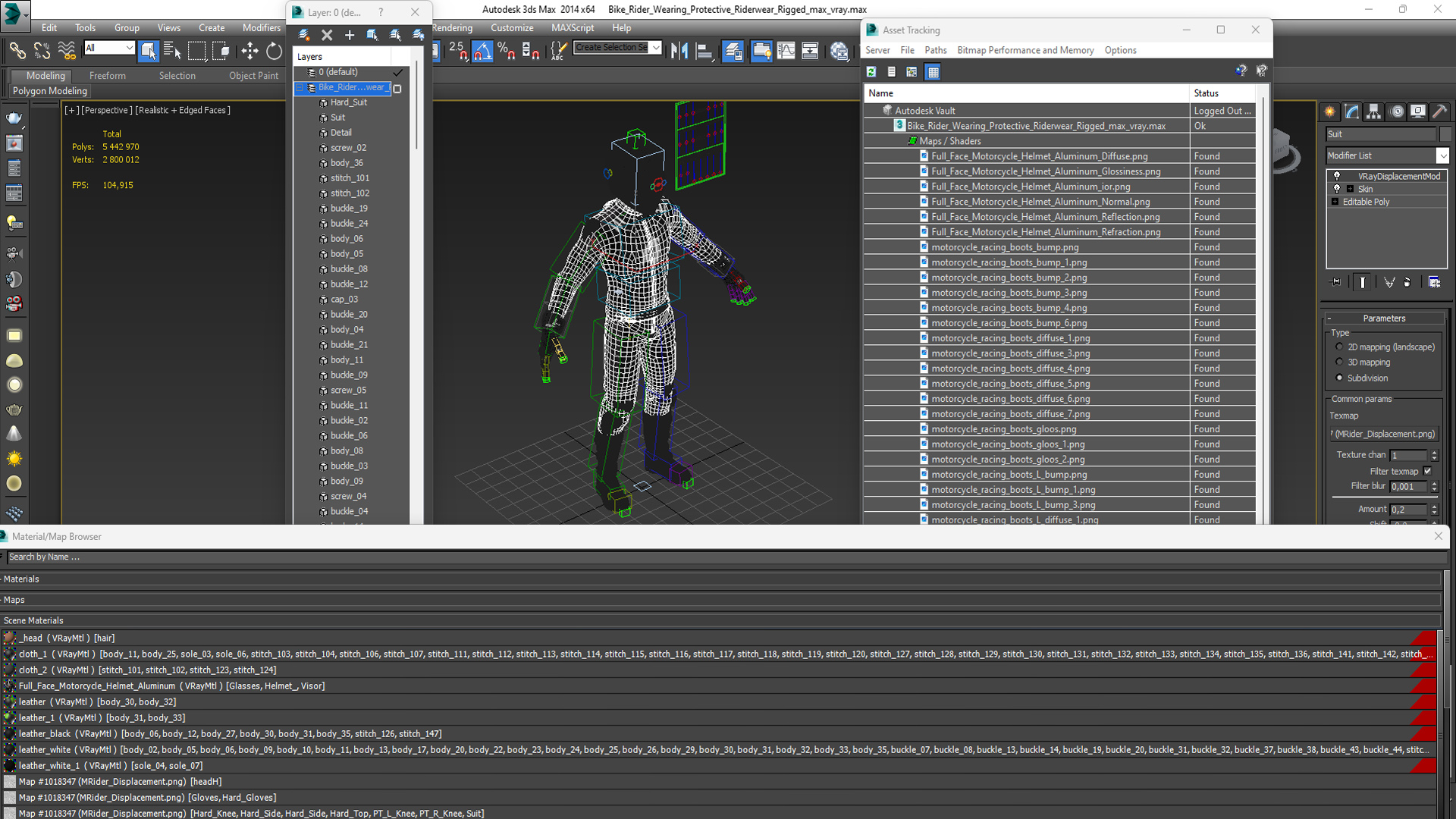Open the Curve Editor icon in main toolbar

[x=786, y=51]
